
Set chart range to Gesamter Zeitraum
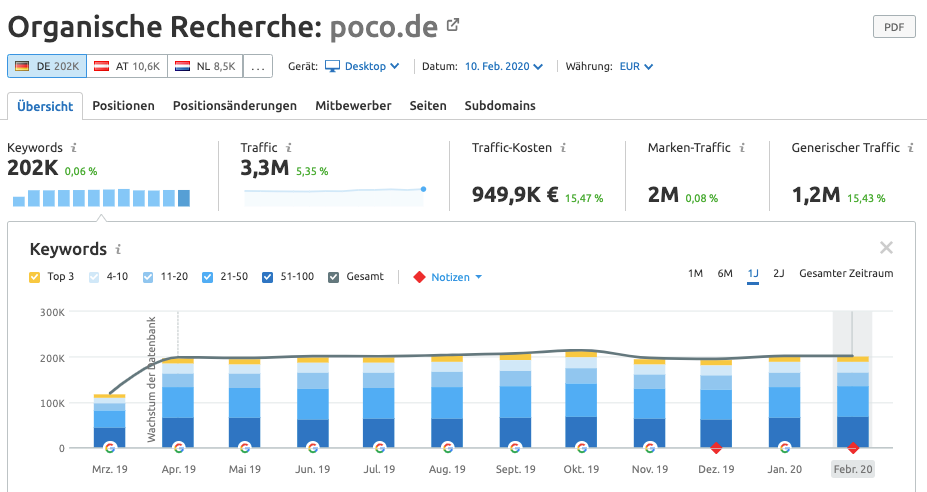tap(846, 273)
